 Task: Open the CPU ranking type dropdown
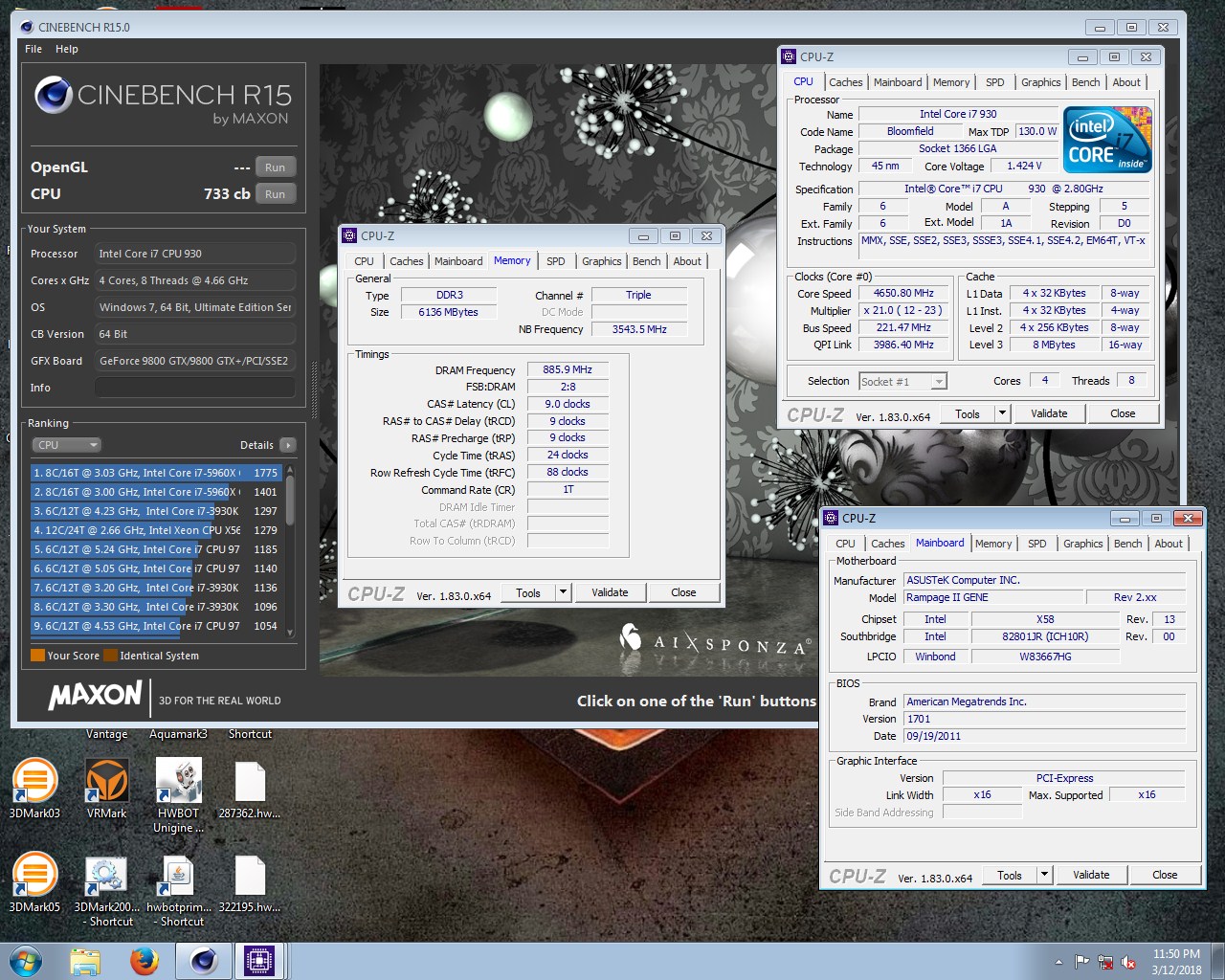click(66, 445)
